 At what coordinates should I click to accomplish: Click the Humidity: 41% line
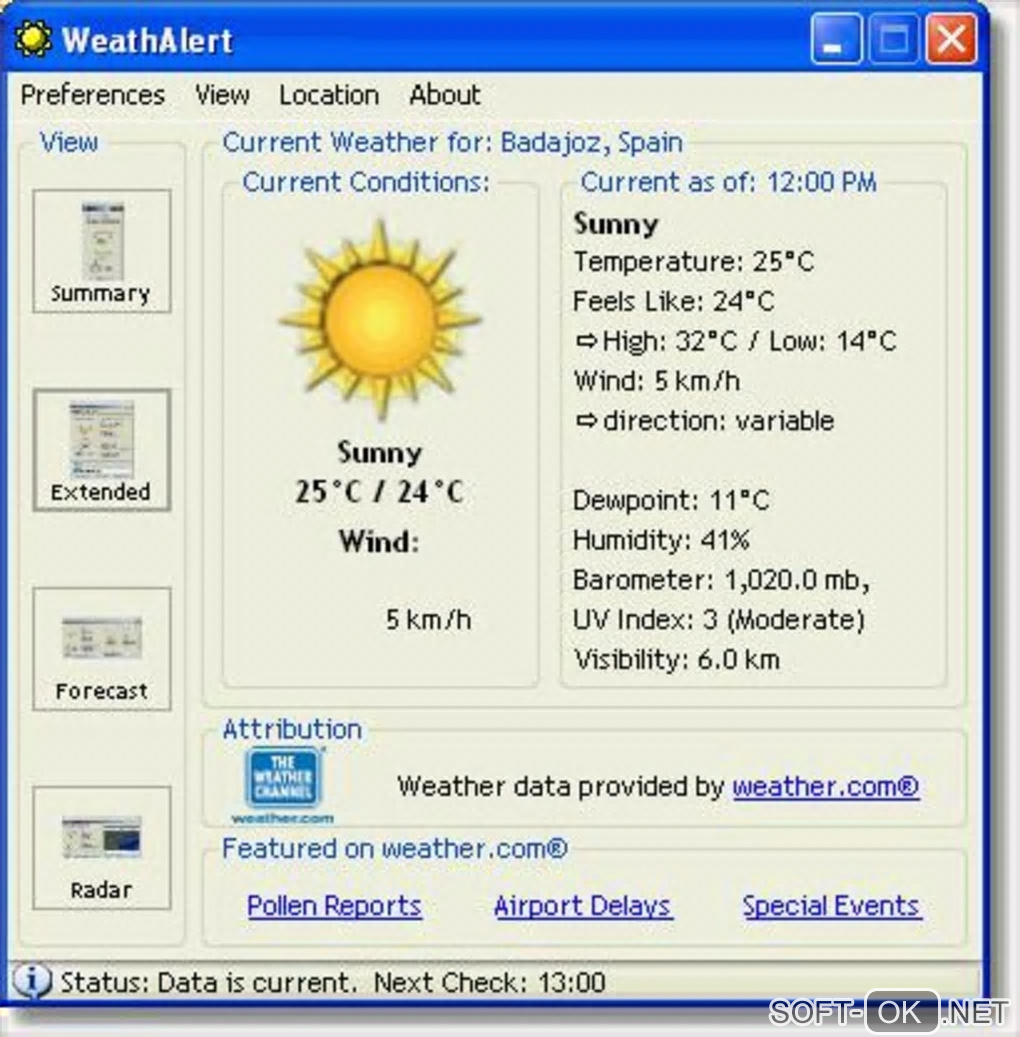click(661, 540)
